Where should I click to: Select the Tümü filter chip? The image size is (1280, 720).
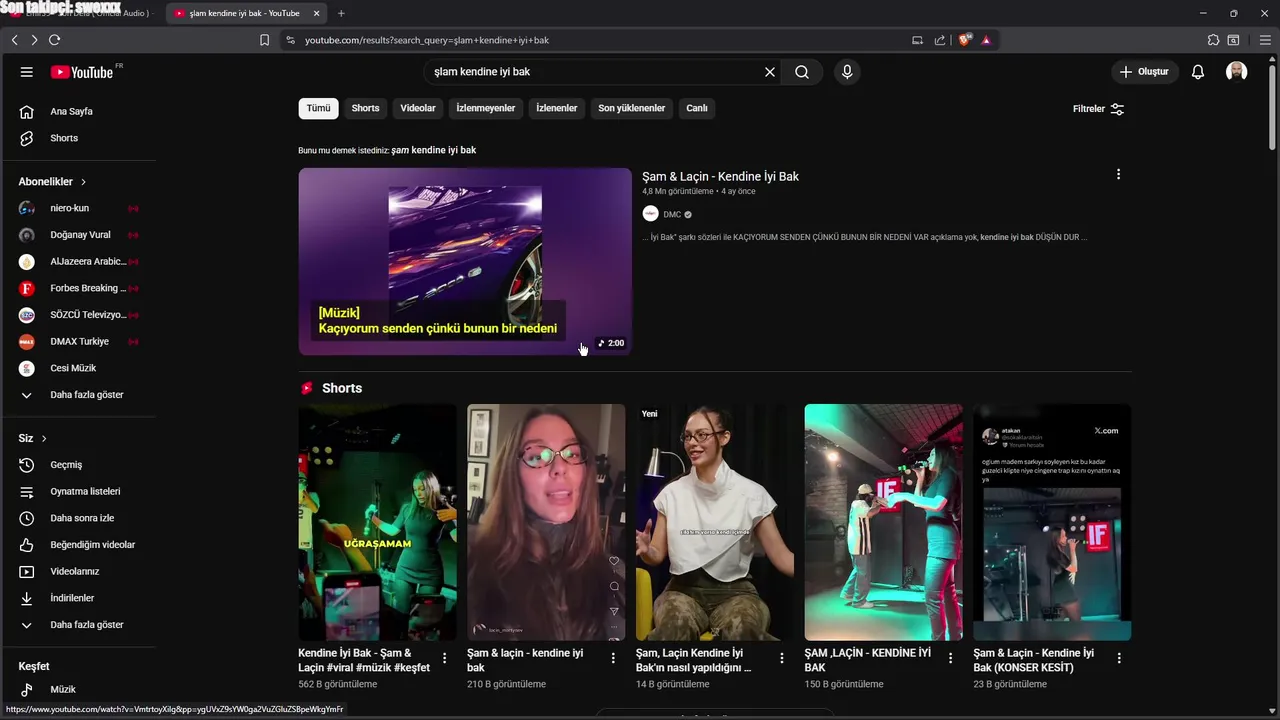click(x=318, y=108)
